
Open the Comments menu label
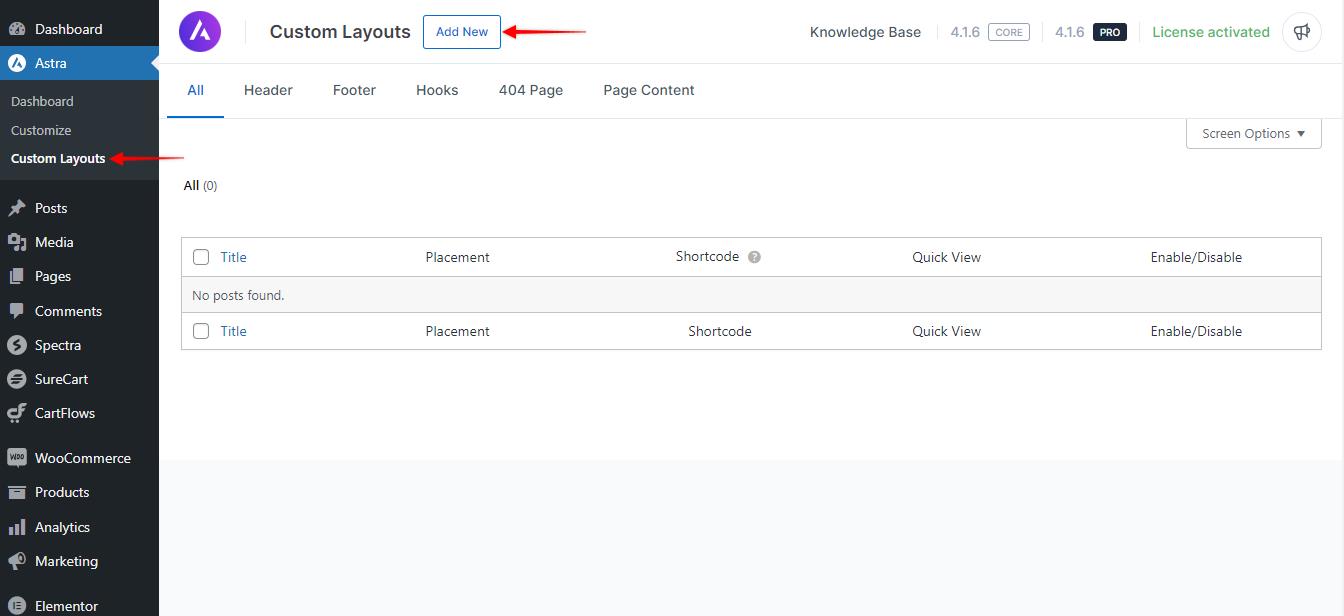[68, 311]
